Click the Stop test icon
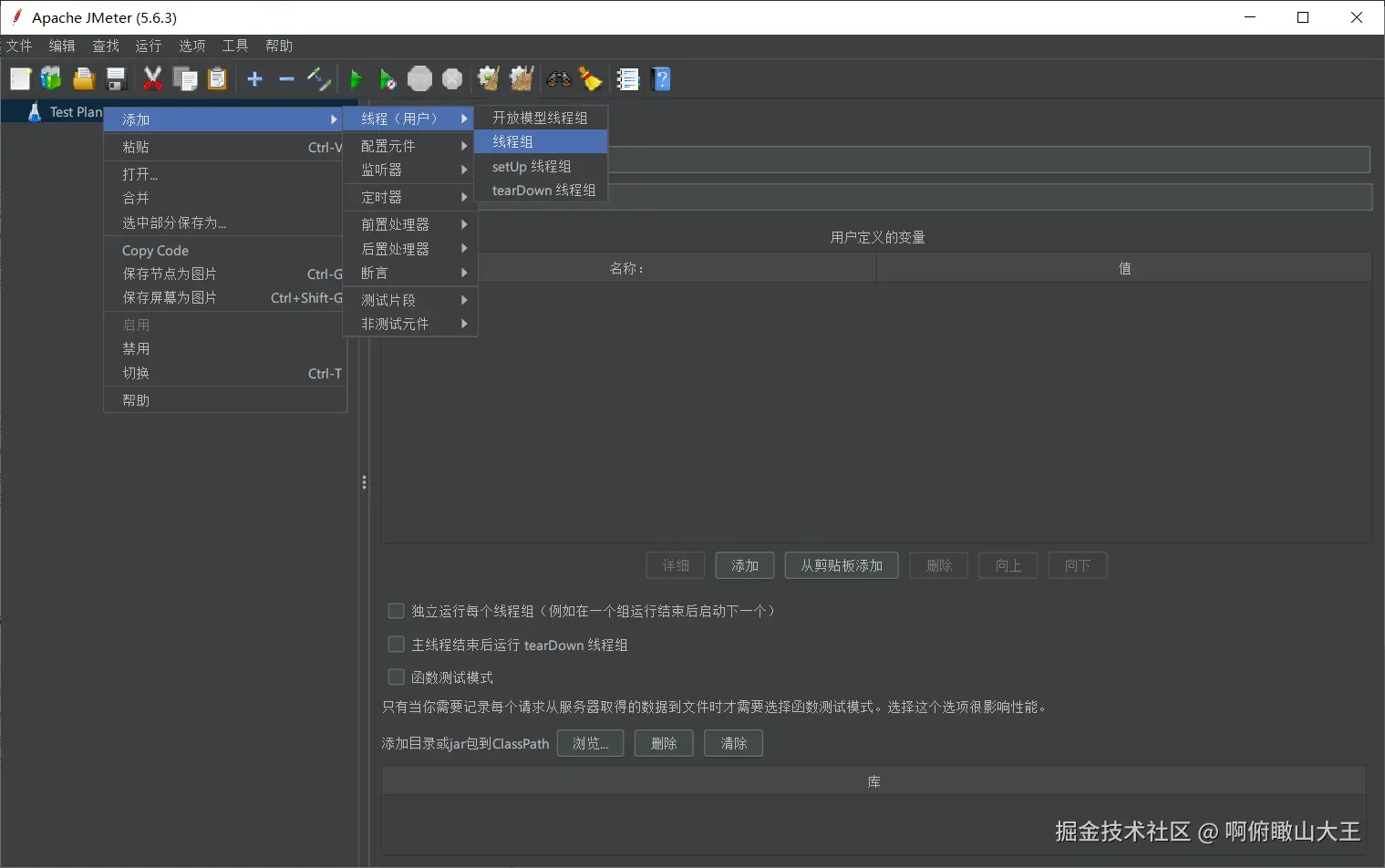 pos(419,79)
